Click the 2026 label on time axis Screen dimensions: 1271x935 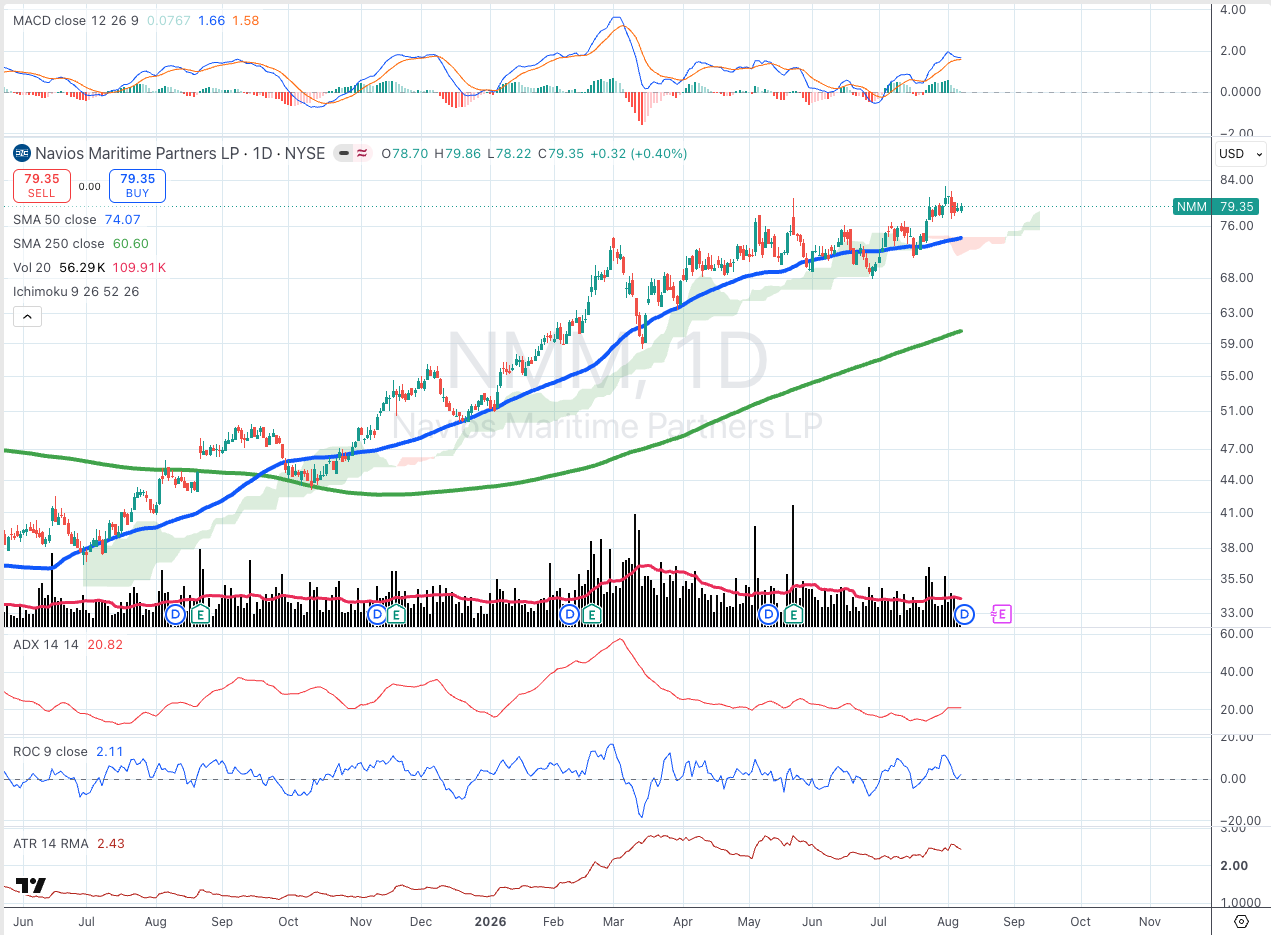(490, 921)
